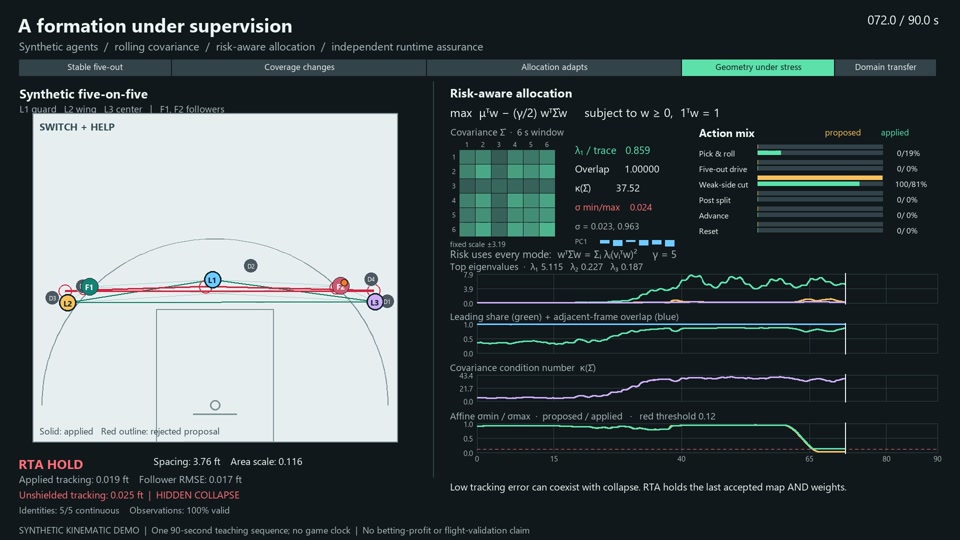The width and height of the screenshot is (960, 540).
Task: Click the Top eigenvalues line chart
Action: click(x=707, y=289)
